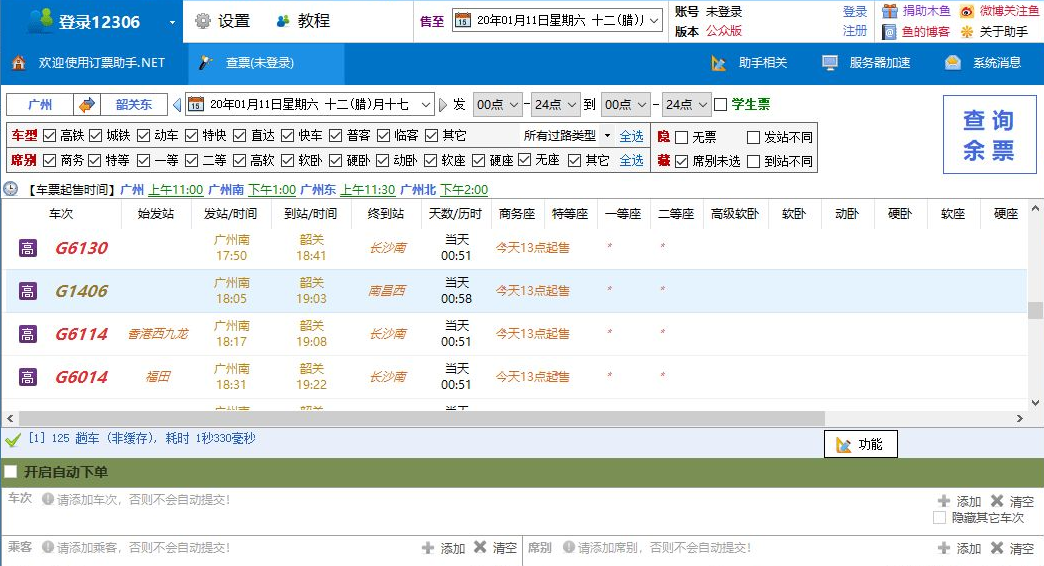Click the train list scroll down arrow
This screenshot has width=1044, height=566.
tap(1035, 403)
